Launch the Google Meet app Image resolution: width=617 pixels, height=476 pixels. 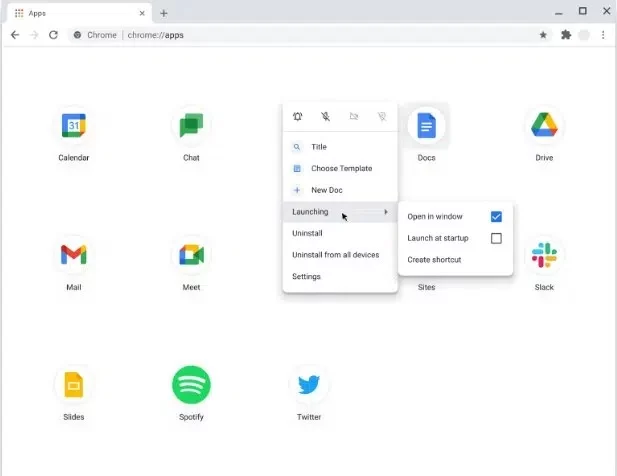(x=191, y=255)
